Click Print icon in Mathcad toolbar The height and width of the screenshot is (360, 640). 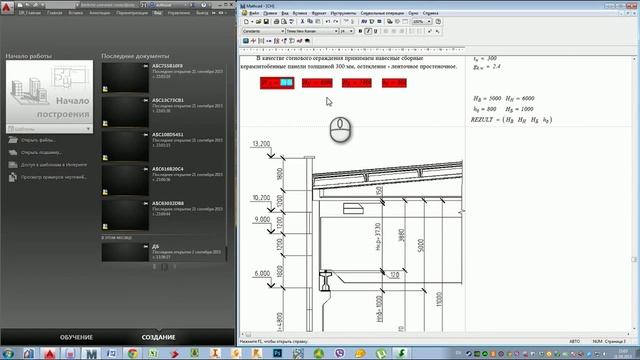[276, 22]
